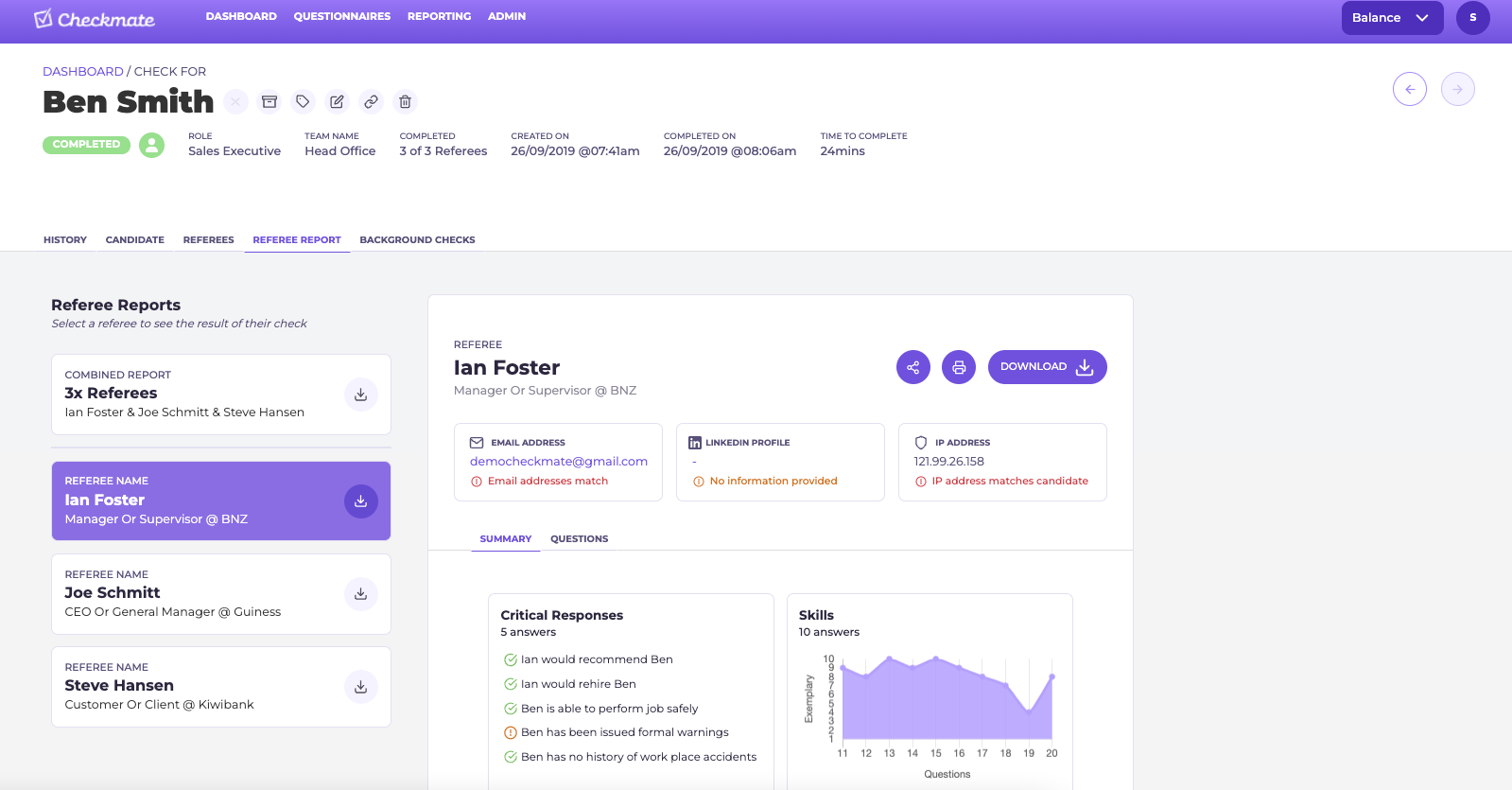Screen dimensions: 1512x790
Task: Switch to the Background Checks tab
Action: point(417,240)
